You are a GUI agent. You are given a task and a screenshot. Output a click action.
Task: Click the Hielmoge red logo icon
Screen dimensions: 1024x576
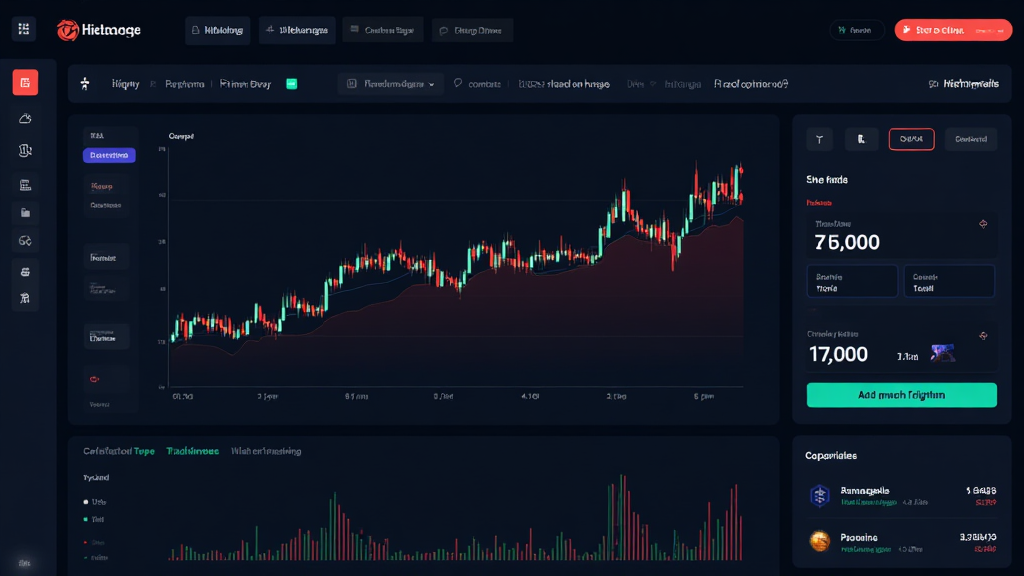(x=68, y=30)
